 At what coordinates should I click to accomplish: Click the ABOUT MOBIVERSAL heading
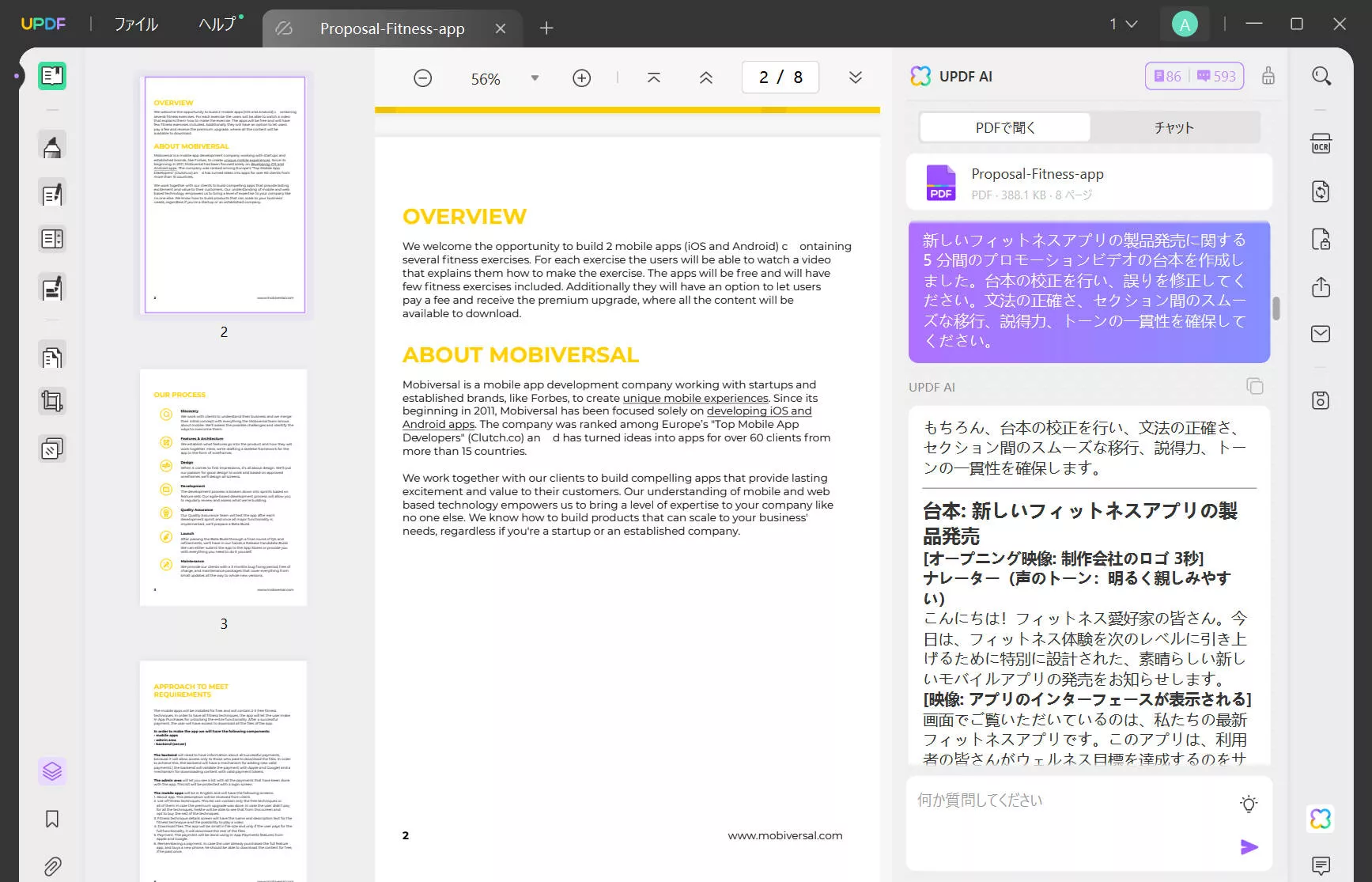point(520,354)
